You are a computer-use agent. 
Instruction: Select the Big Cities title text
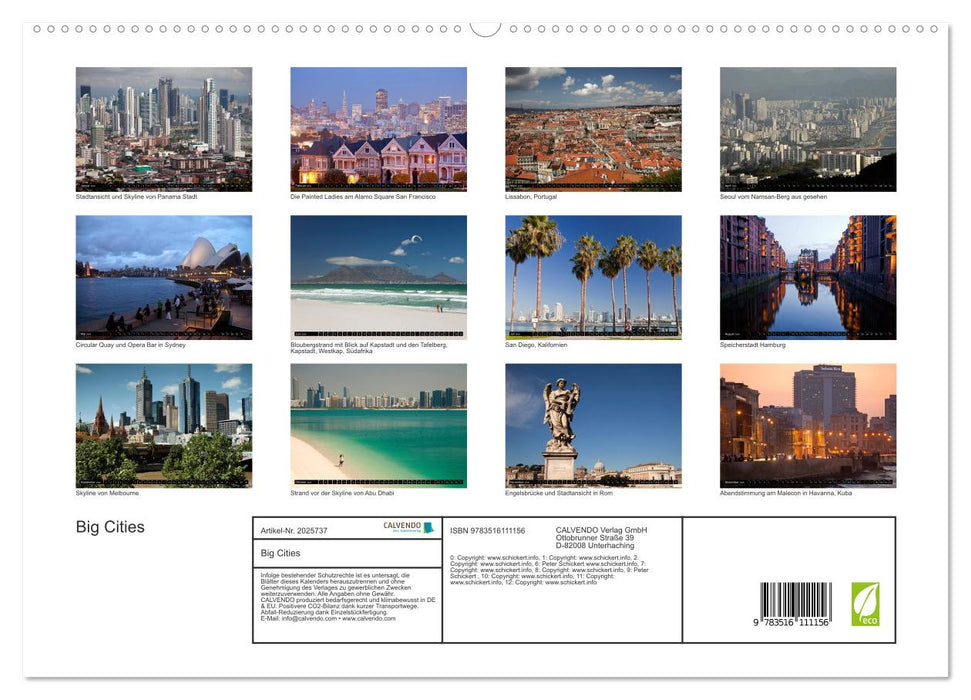pos(108,527)
